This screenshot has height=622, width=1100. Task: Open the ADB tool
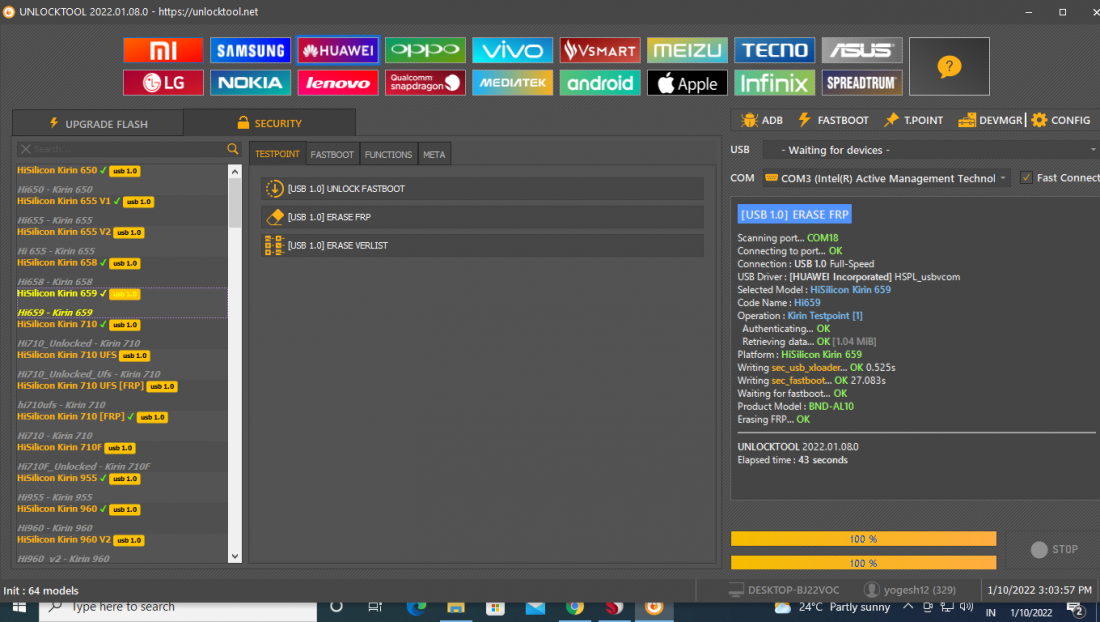tap(762, 121)
